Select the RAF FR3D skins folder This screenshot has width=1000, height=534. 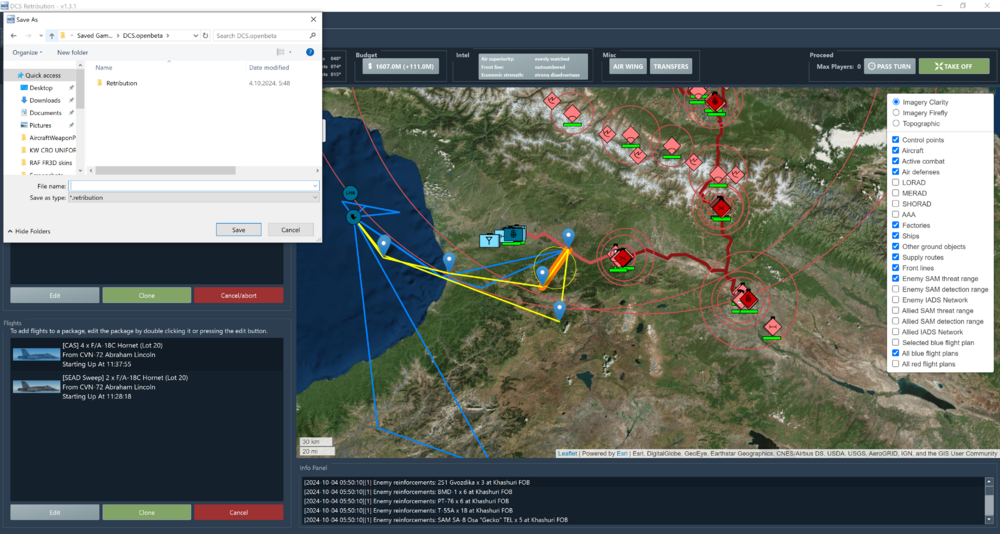coord(46,163)
